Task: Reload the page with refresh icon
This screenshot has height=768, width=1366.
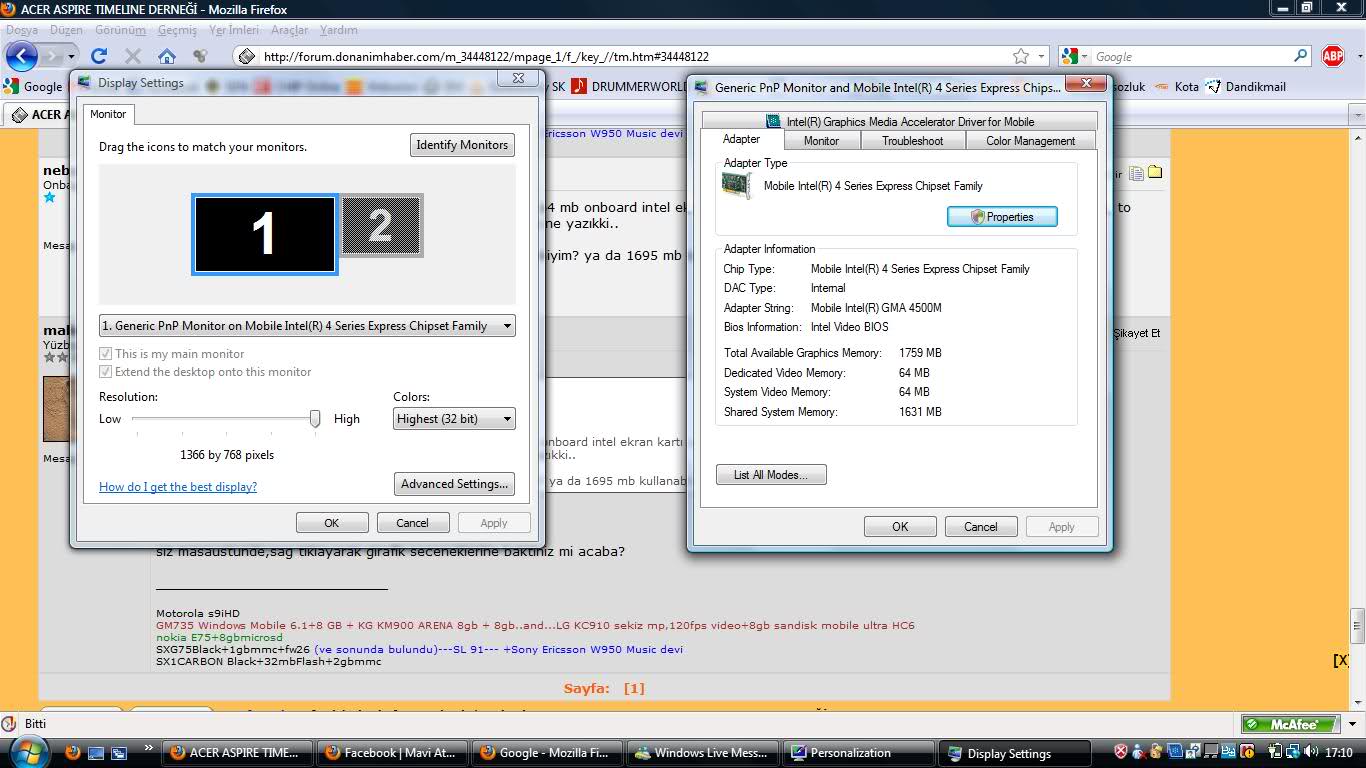Action: pos(98,56)
